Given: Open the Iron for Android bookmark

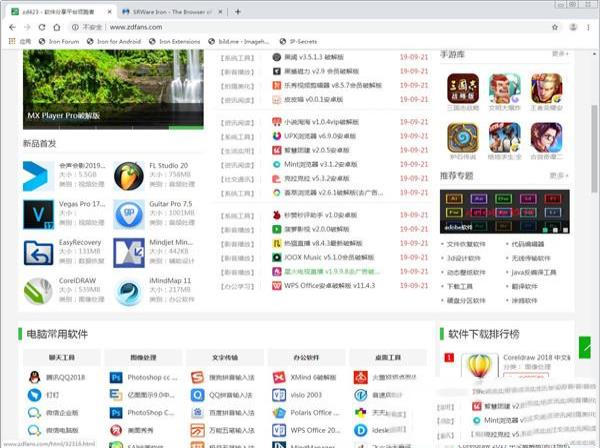Looking at the screenshot, I should pyautogui.click(x=114, y=41).
